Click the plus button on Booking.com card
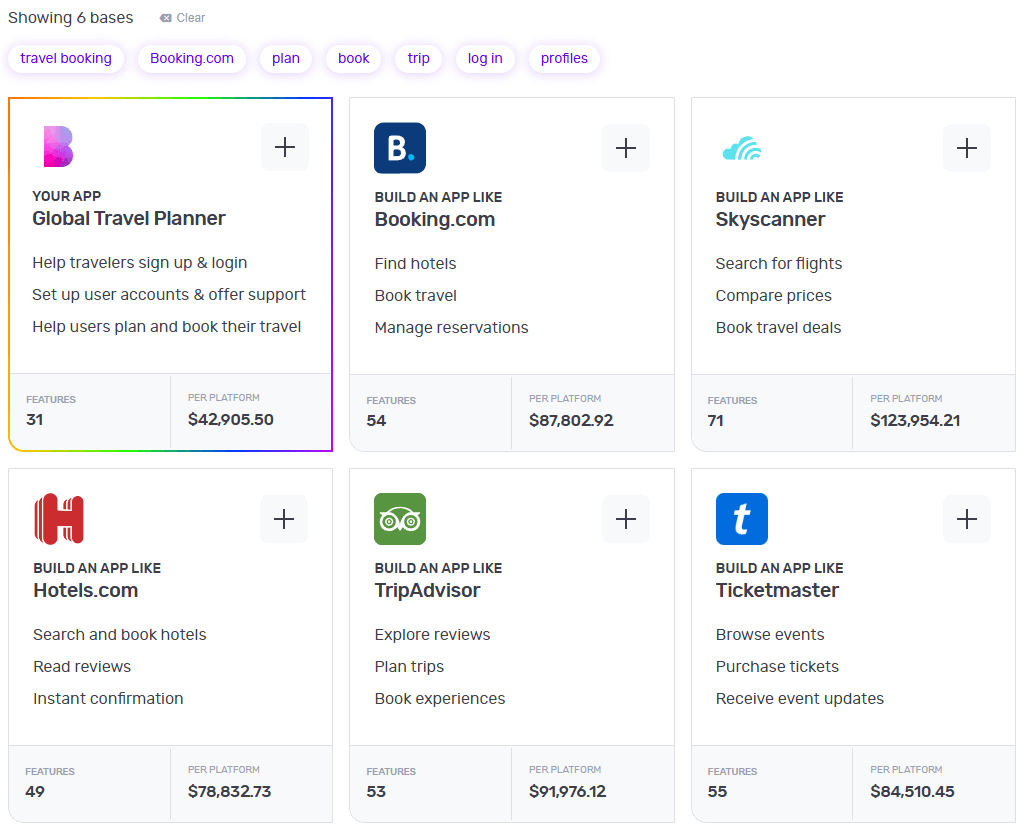1029x832 pixels. [625, 148]
